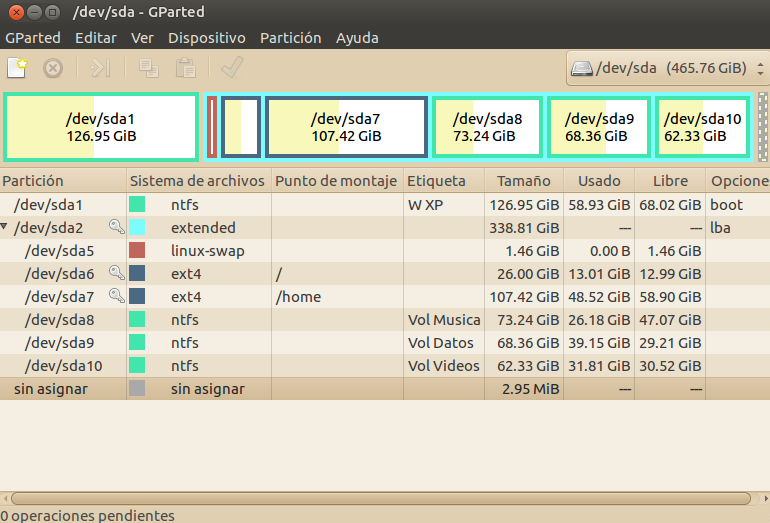
Task: Click the '48.52 GiB' used cell
Action: (599, 297)
